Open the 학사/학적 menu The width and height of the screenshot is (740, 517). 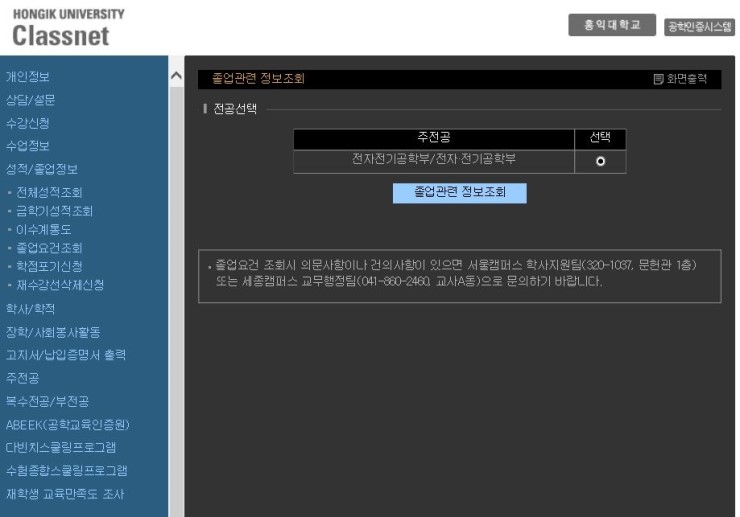click(30, 309)
